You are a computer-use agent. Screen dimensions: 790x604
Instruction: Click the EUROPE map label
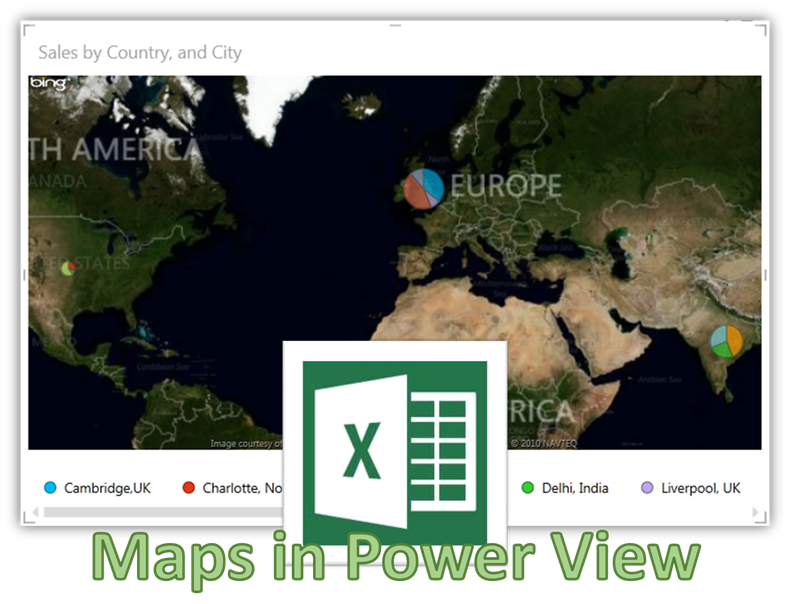pyautogui.click(x=505, y=185)
